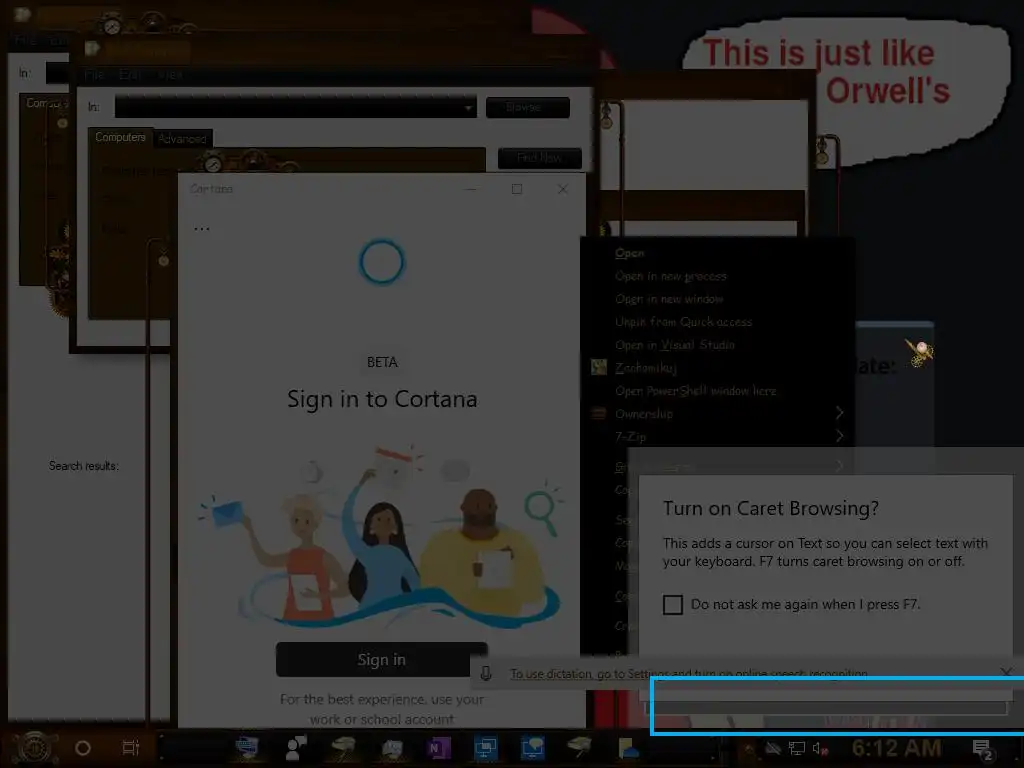Expand the Ownership submenu arrow
Viewport: 1024px width, 768px height.
pos(840,413)
